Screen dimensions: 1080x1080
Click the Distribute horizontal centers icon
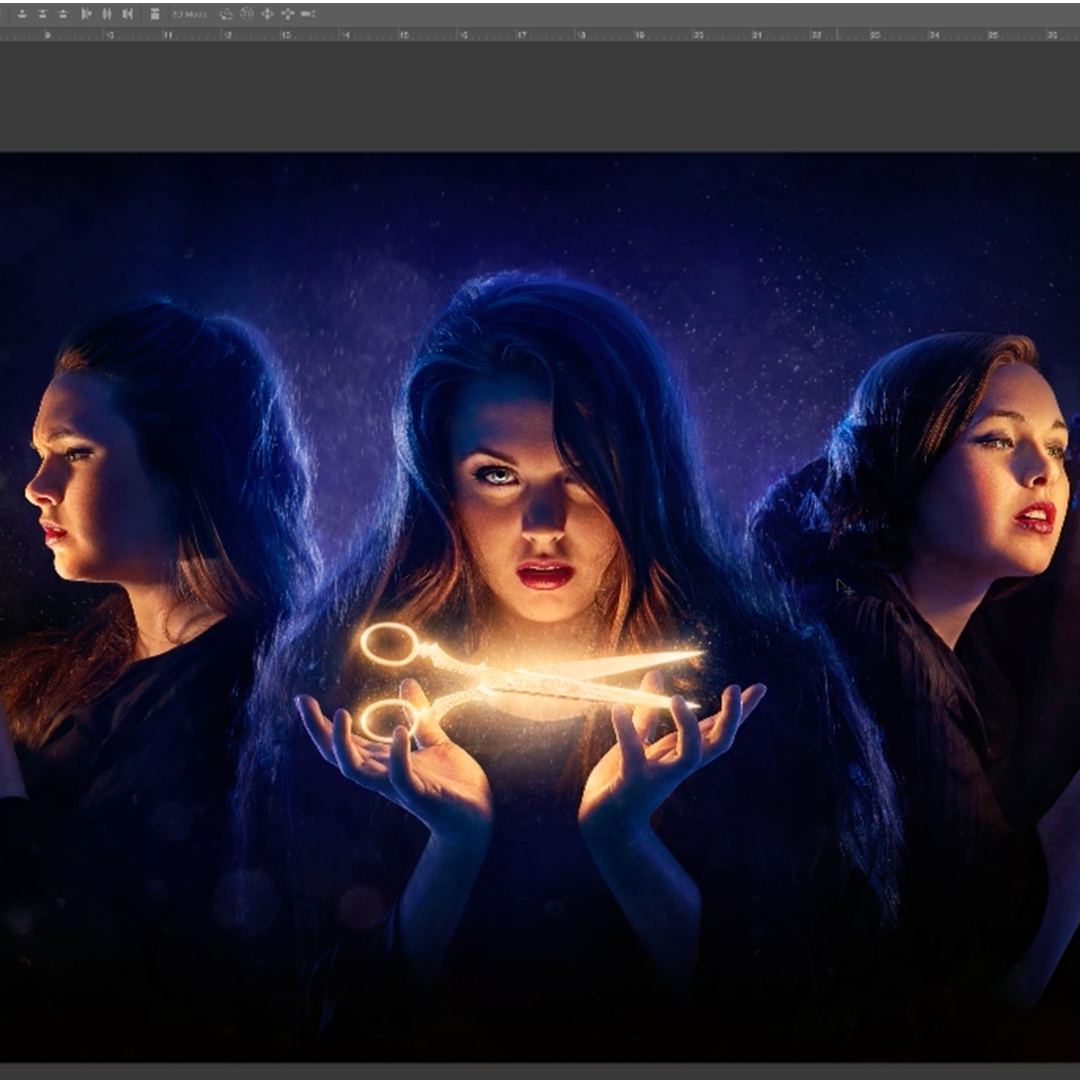[107, 14]
